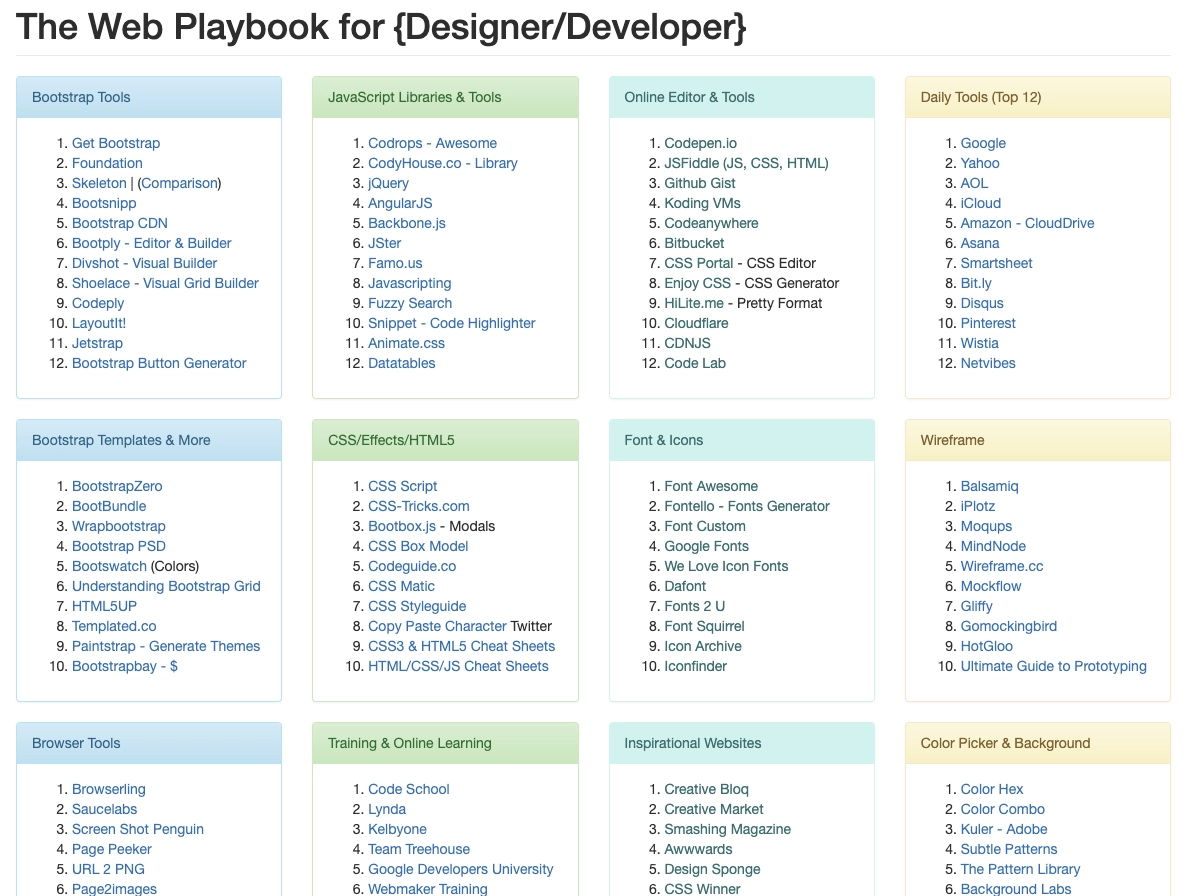Click CodyHouse.co - Library link
The width and height of the screenshot is (1192, 896).
(442, 163)
